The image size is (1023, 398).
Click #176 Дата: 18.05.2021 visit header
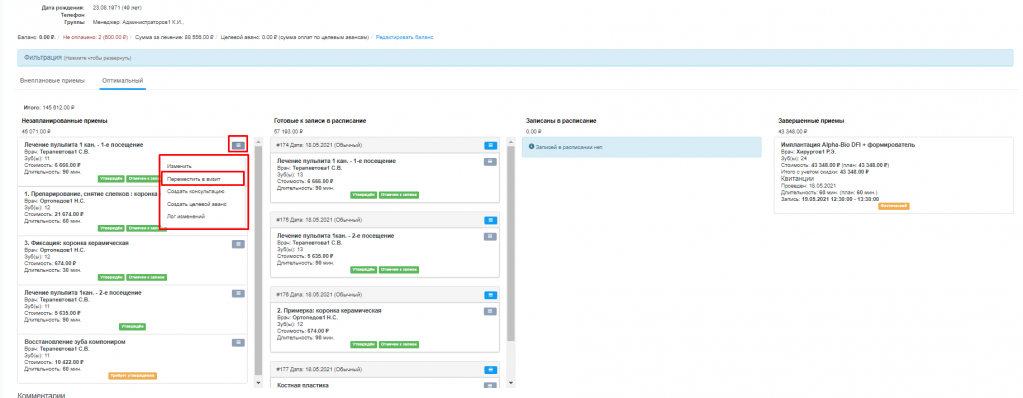tap(320, 295)
